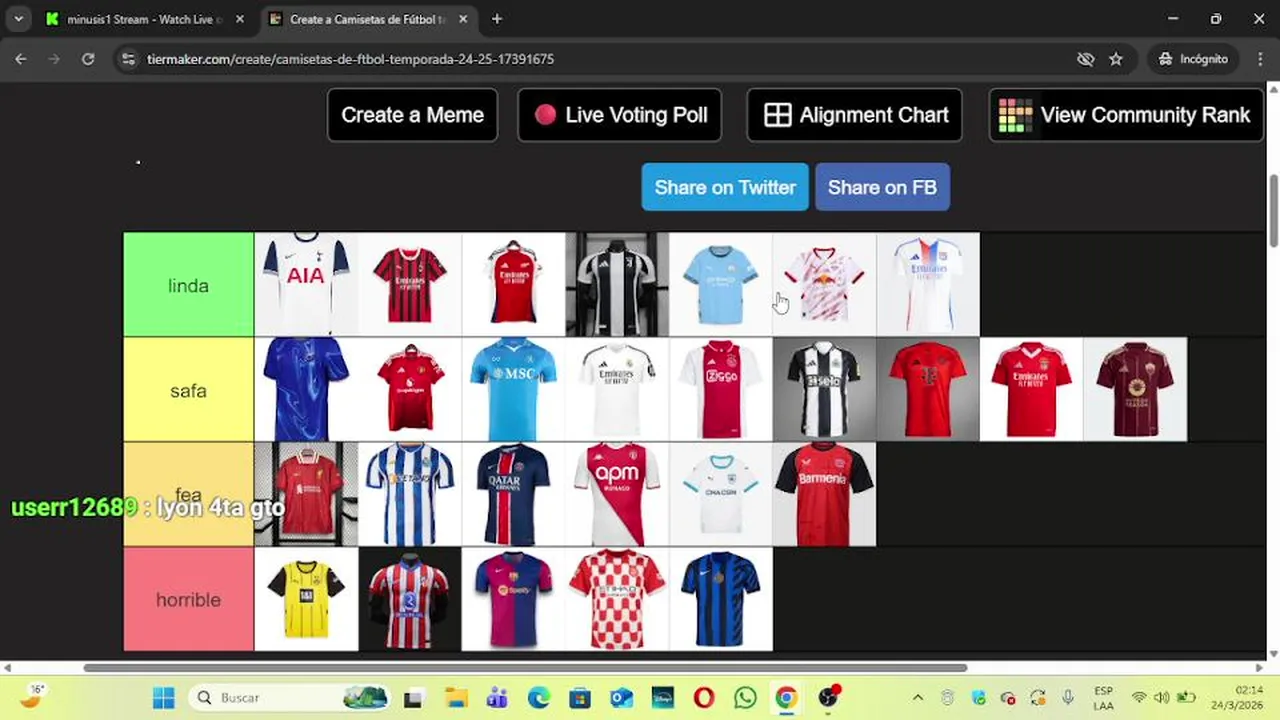The image size is (1280, 720).
Task: Pick the Barcelona Spotify shirt
Action: pyautogui.click(x=513, y=599)
